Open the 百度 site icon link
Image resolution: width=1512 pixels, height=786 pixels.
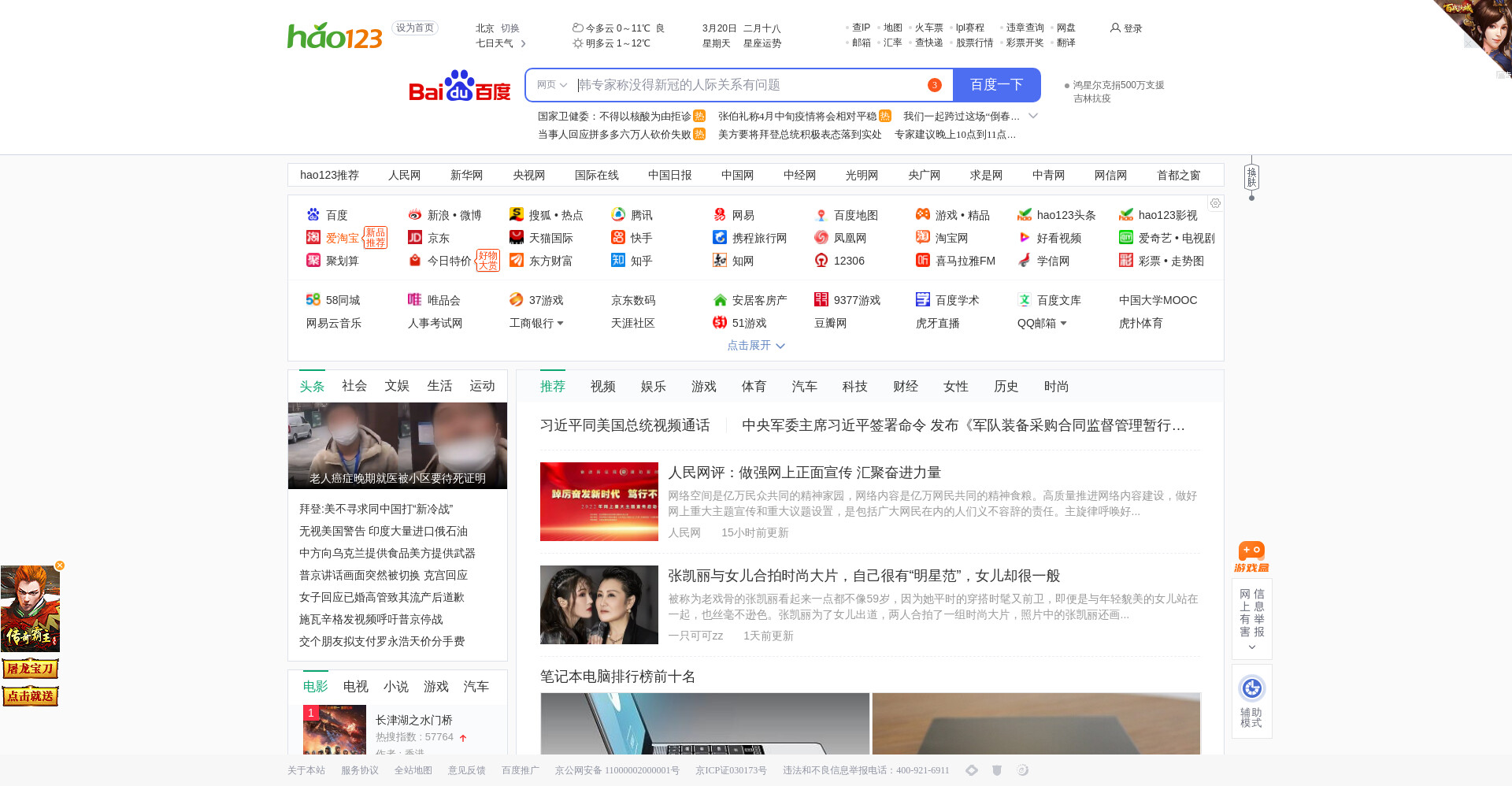[x=313, y=214]
